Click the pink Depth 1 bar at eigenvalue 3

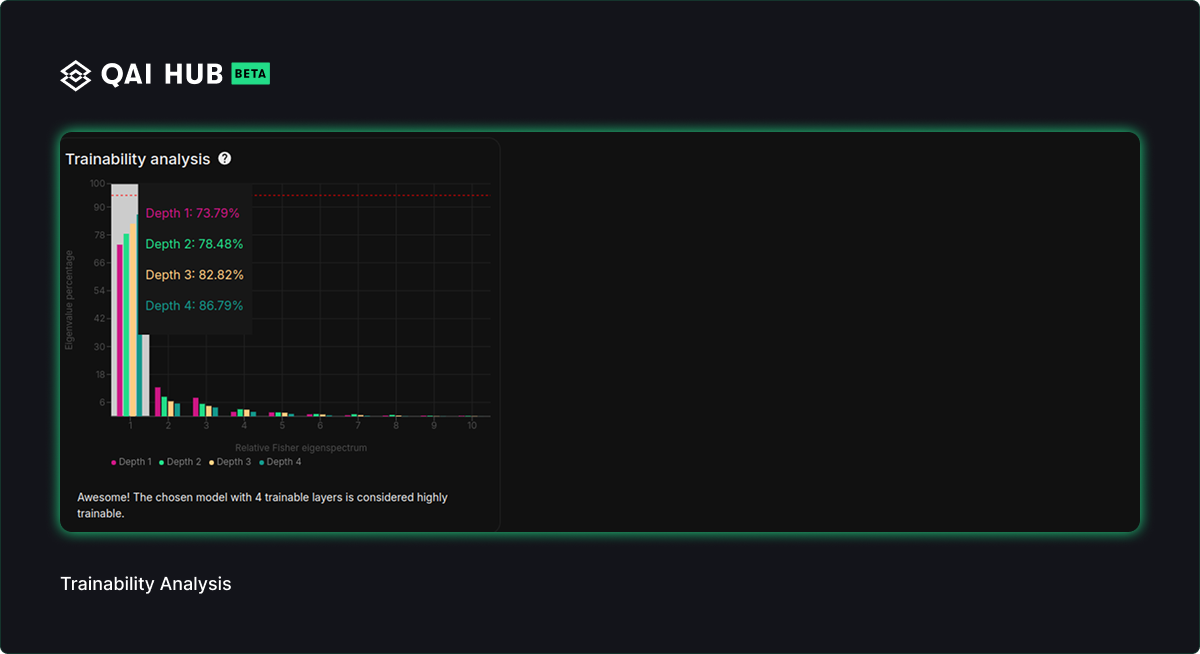(x=196, y=407)
